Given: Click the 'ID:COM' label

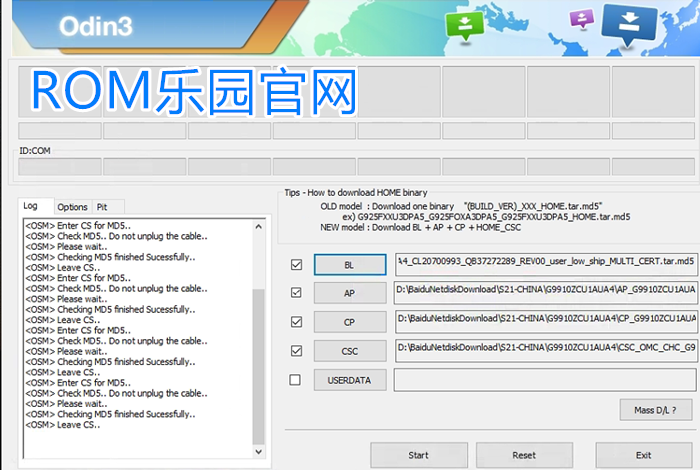Looking at the screenshot, I should 35,151.
